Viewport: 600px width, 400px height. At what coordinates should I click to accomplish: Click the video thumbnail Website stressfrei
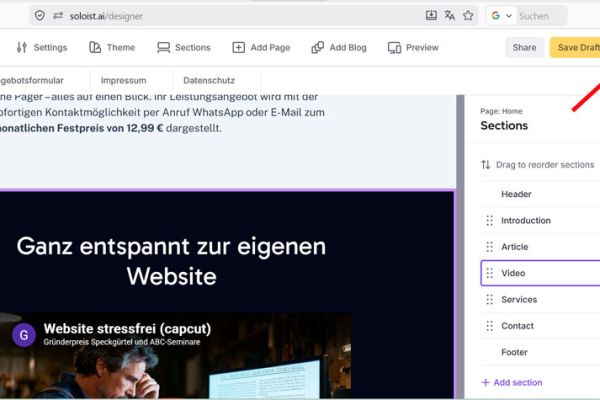tap(176, 356)
